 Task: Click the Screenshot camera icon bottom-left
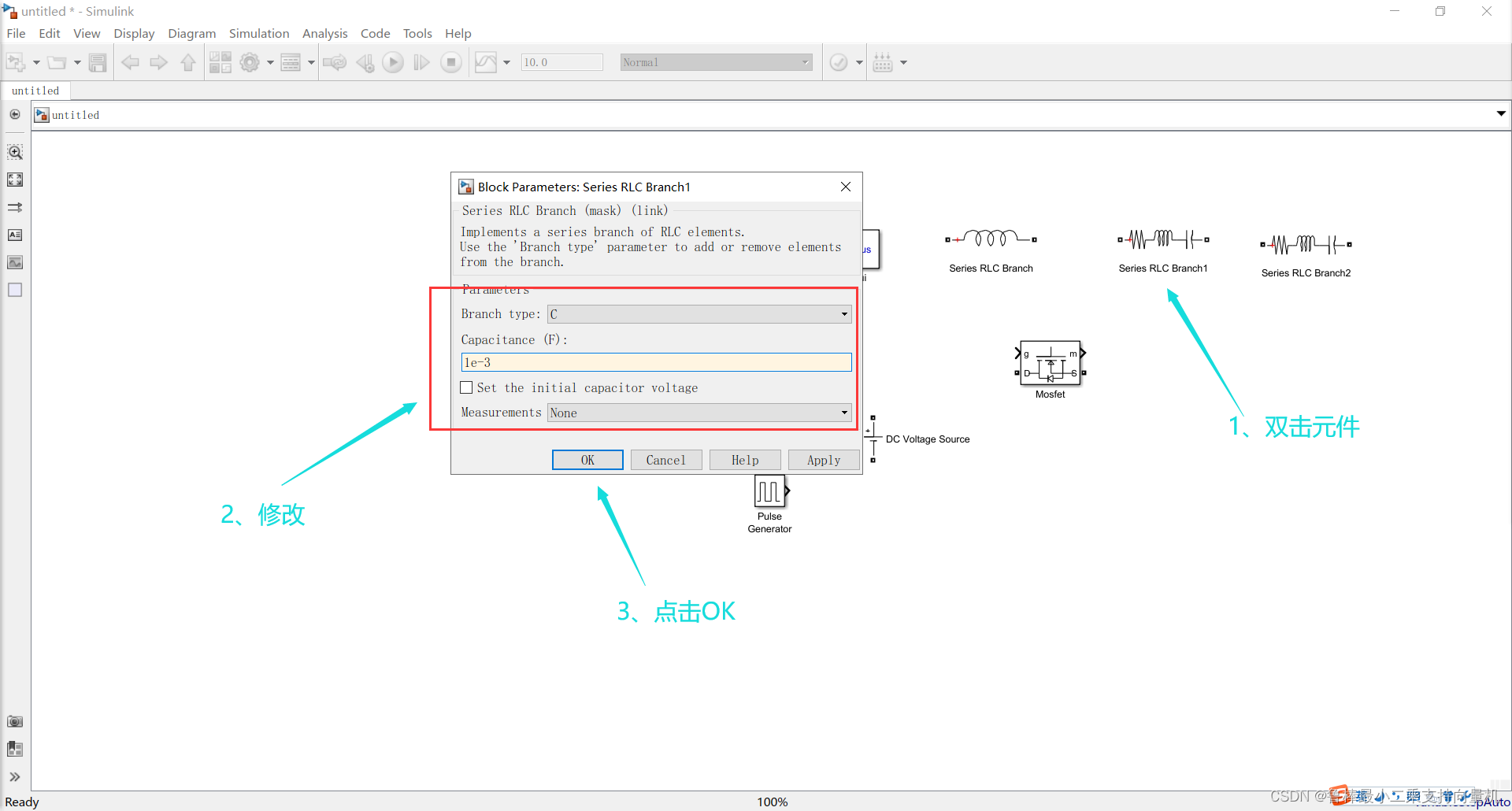[15, 721]
